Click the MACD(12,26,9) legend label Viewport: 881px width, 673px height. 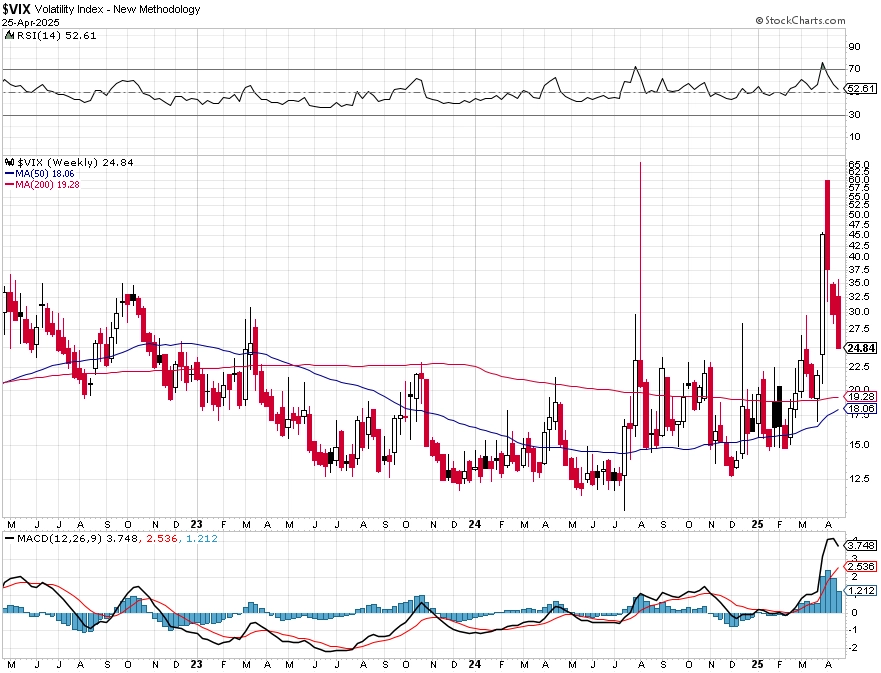click(60, 538)
